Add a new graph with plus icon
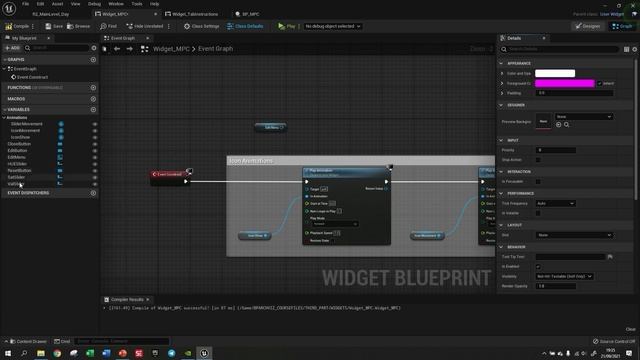This screenshot has height=360, width=640. coord(93,60)
